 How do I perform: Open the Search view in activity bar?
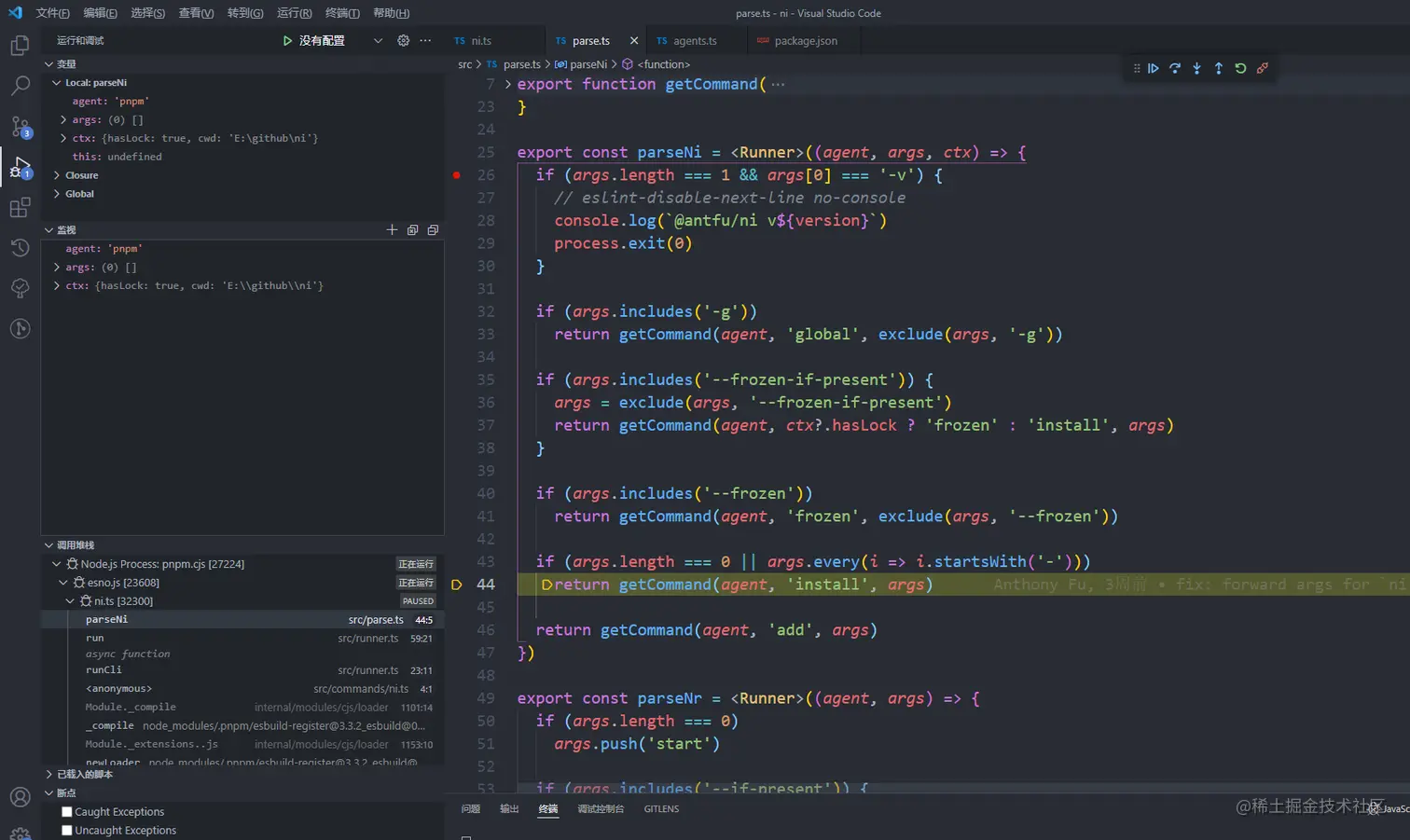point(20,86)
